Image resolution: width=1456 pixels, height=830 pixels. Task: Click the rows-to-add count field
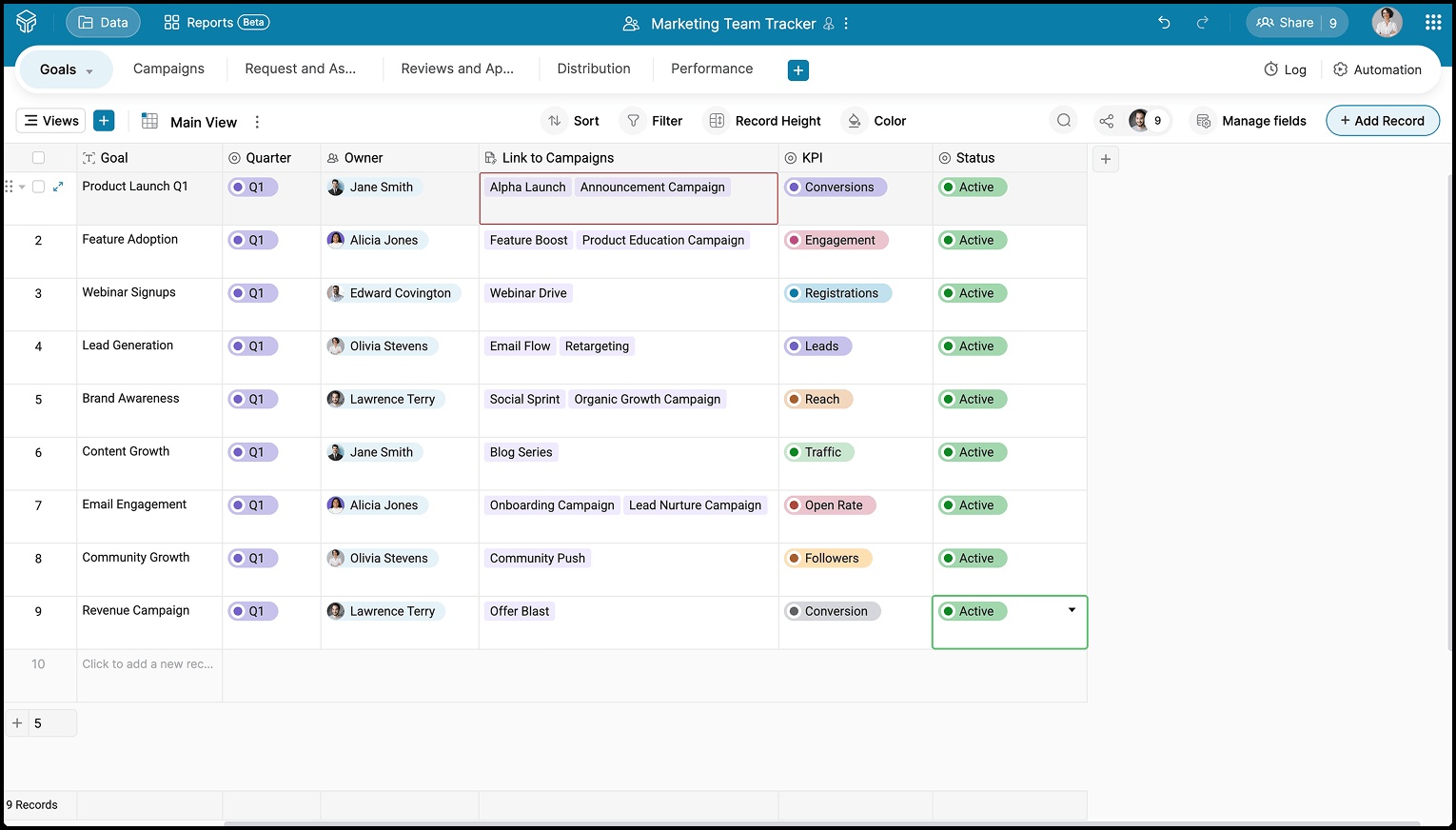pyautogui.click(x=52, y=723)
